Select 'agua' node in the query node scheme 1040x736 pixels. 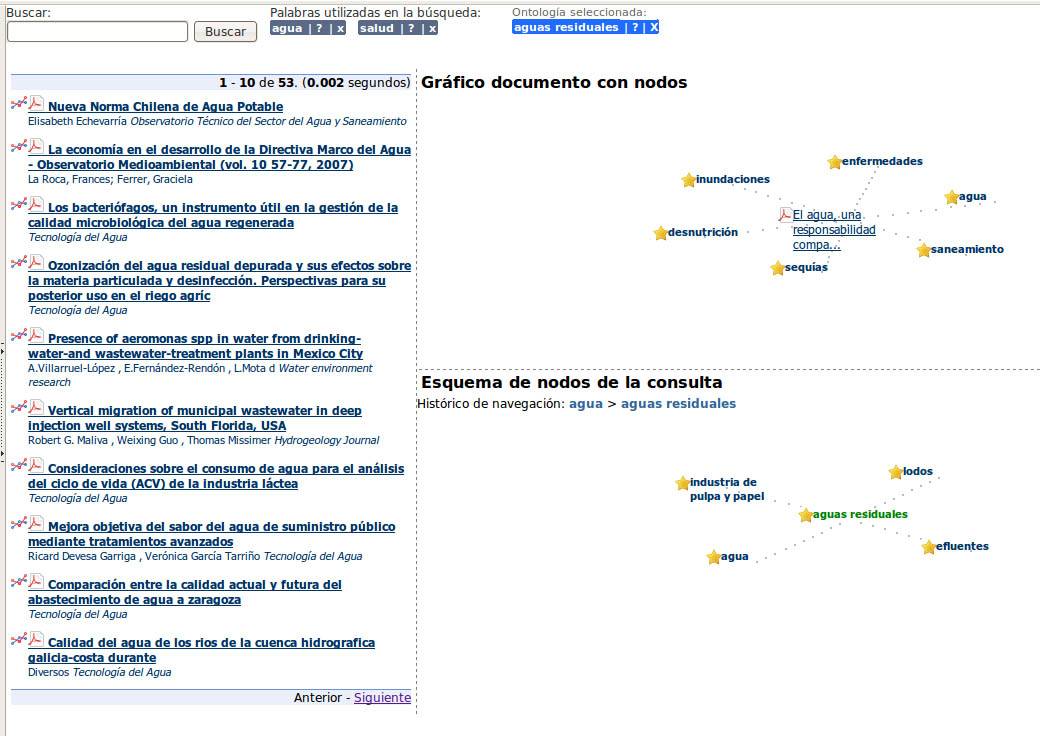734,557
